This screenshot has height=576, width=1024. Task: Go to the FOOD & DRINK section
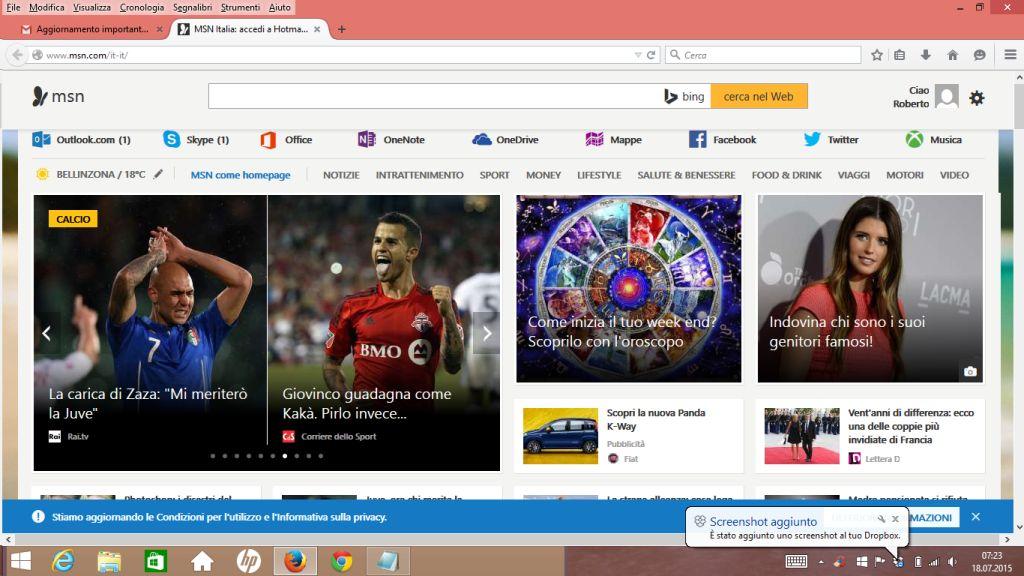point(786,175)
